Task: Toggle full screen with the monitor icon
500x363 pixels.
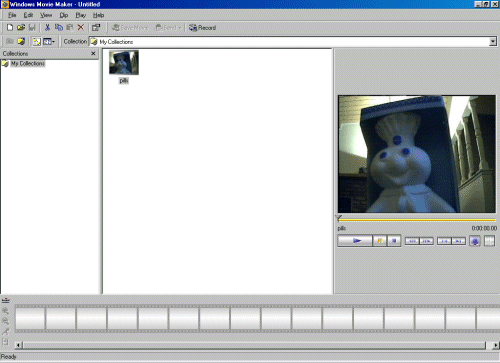Action: [475, 241]
